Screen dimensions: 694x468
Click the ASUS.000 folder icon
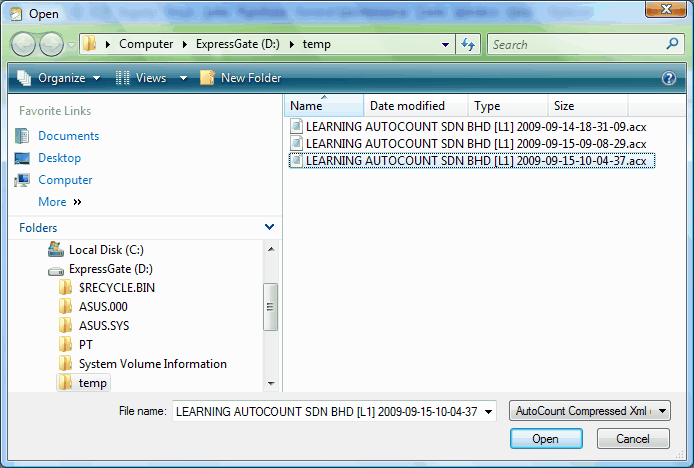click(x=66, y=306)
